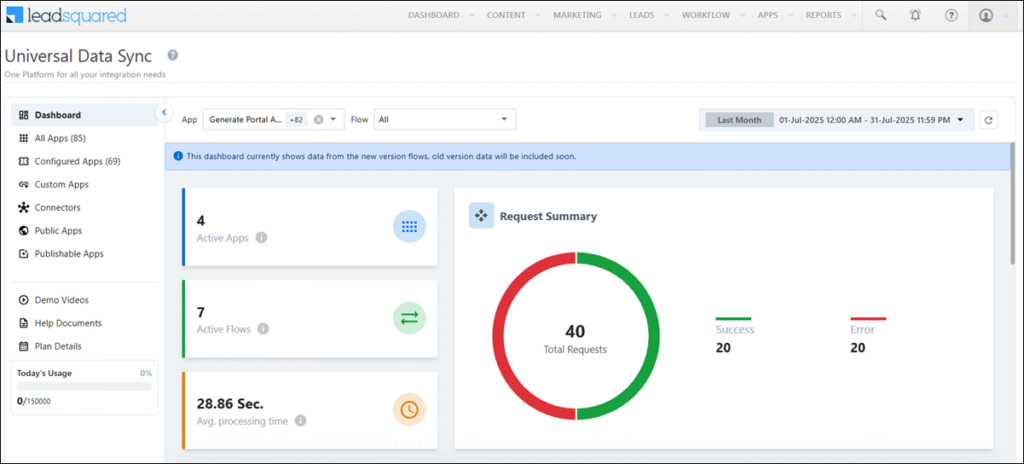Click the refresh dashboard icon
The image size is (1024, 464).
(988, 120)
